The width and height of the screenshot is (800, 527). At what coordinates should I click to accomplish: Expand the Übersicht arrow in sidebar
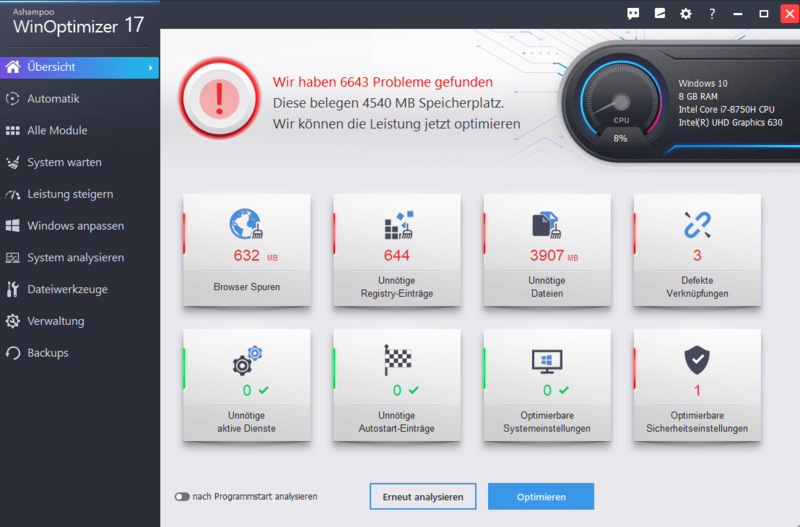tap(151, 67)
